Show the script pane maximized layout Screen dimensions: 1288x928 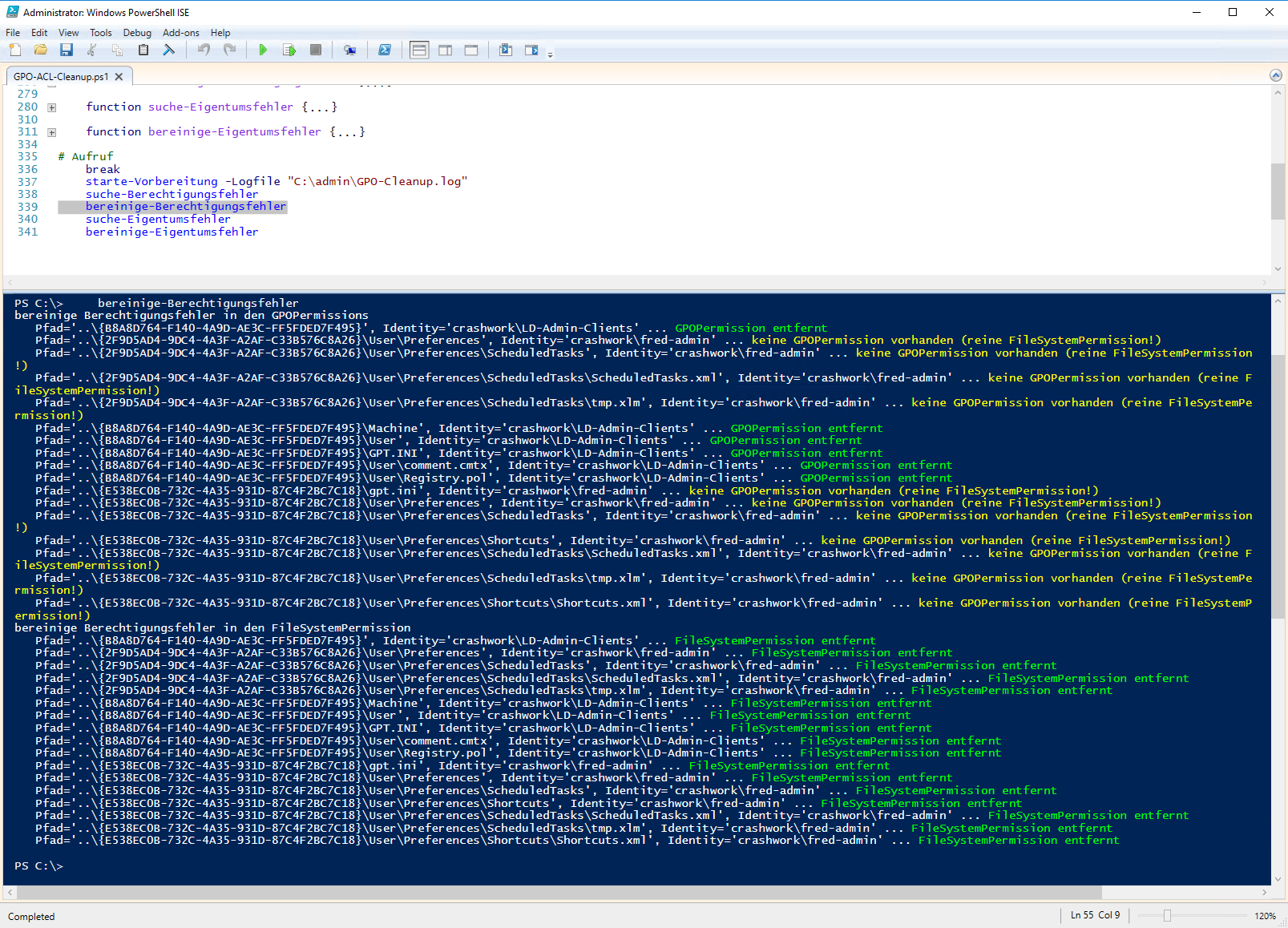pos(471,50)
